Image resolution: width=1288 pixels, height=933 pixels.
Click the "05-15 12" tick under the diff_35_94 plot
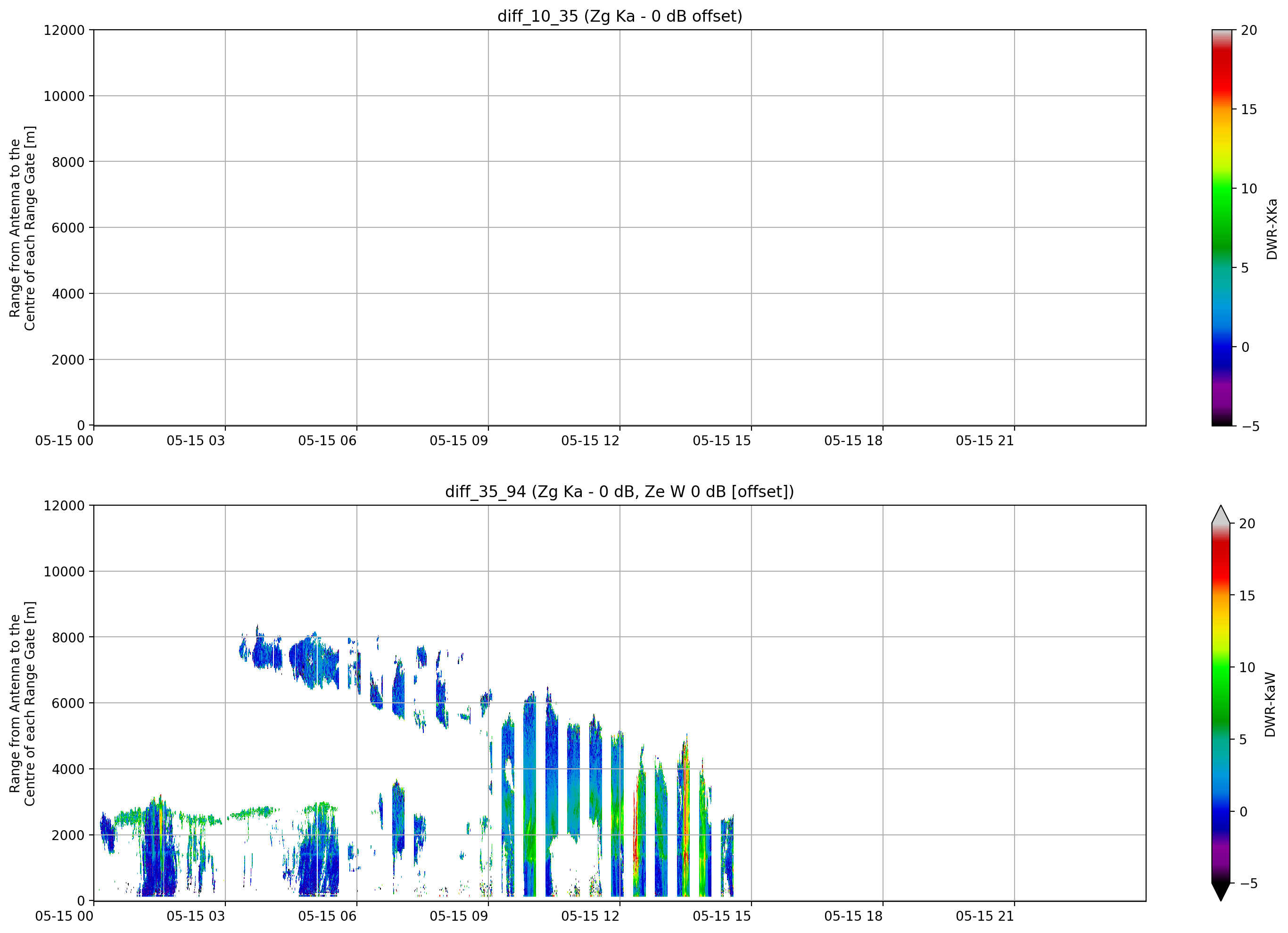coord(590,916)
